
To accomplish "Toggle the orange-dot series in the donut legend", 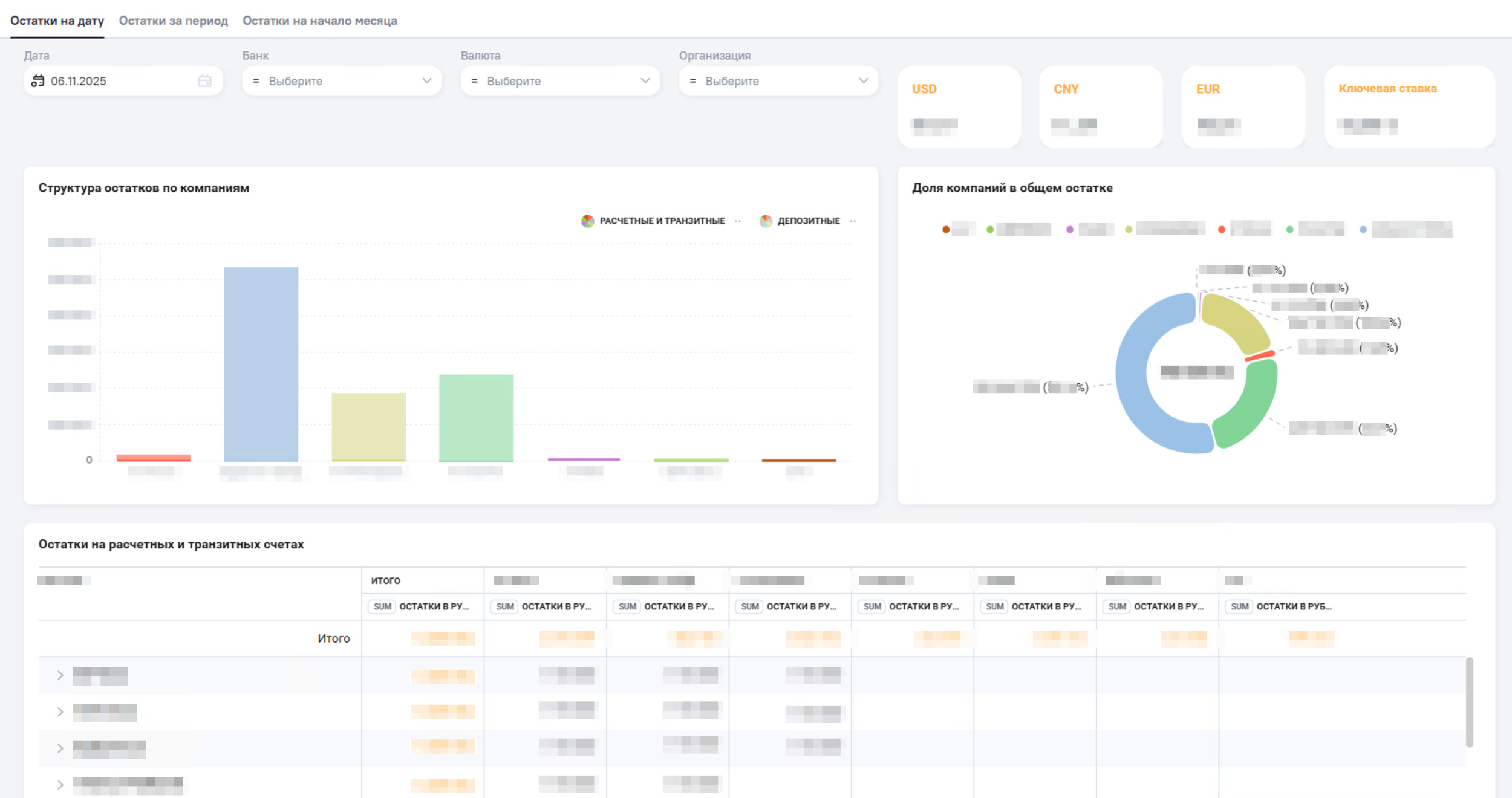I will point(946,230).
